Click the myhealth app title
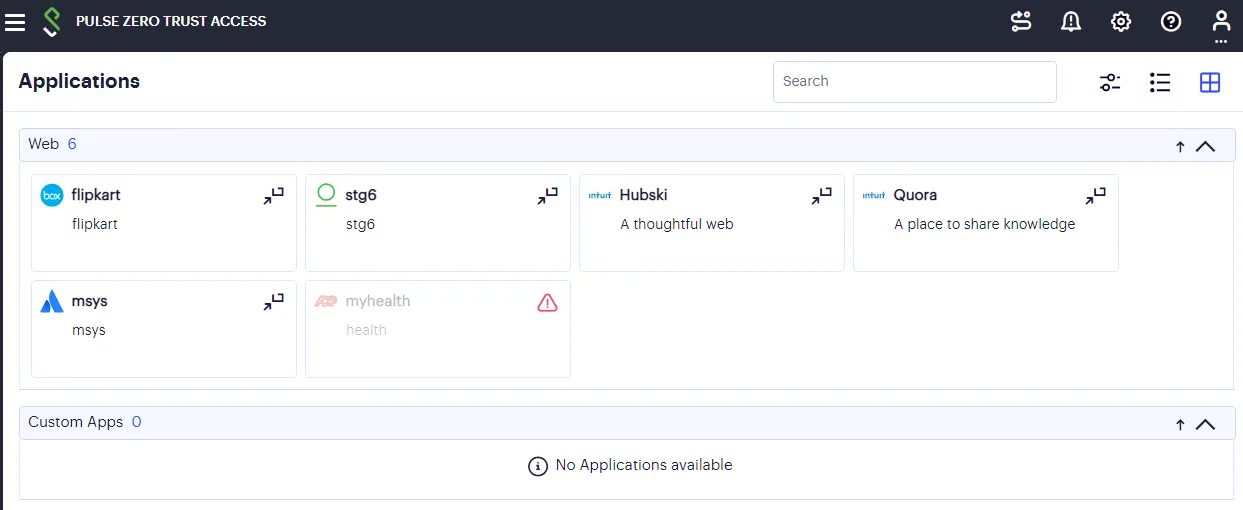 tap(378, 301)
